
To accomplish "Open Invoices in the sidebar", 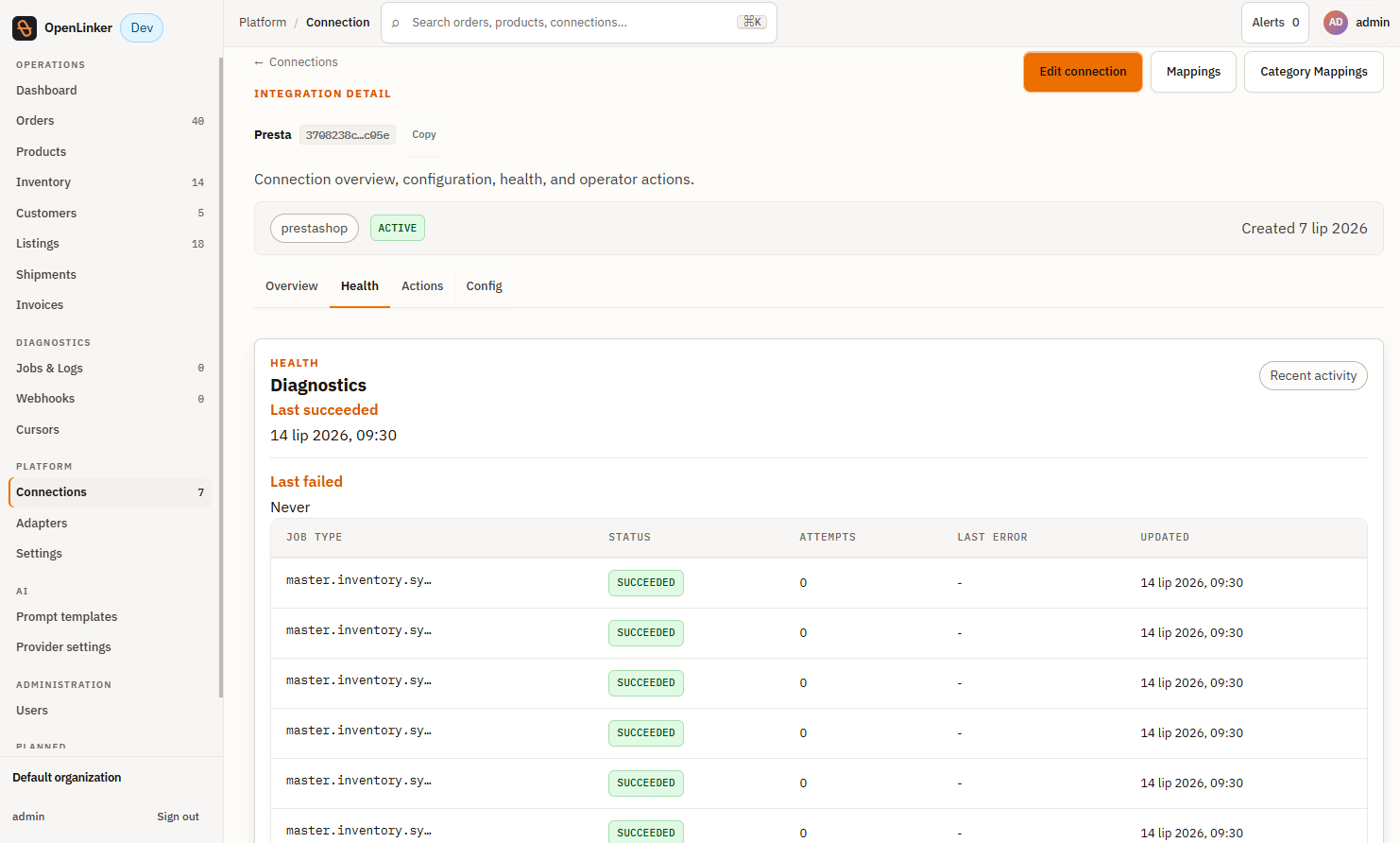I will tap(110, 305).
